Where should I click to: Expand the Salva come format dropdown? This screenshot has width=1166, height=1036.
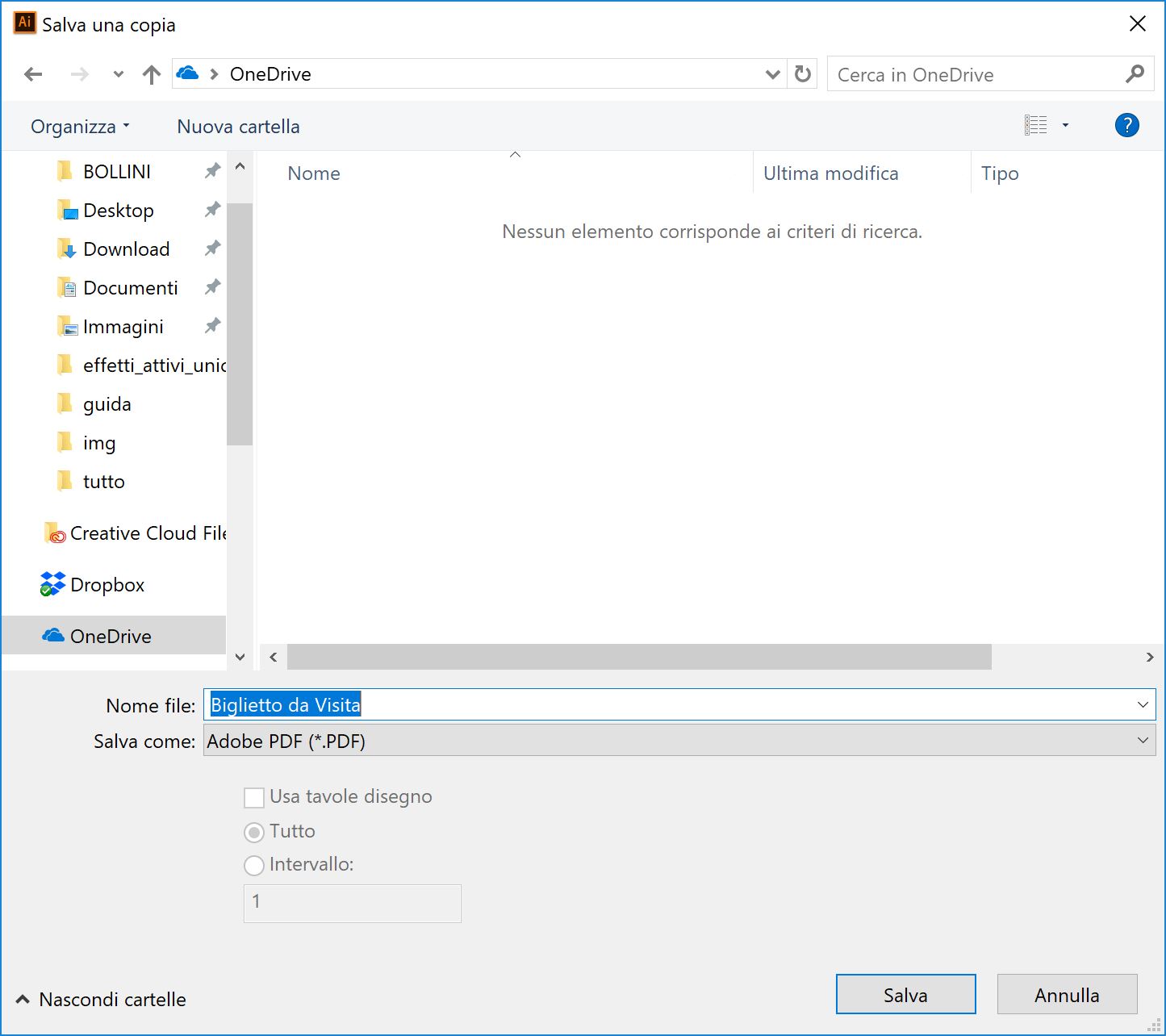click(1143, 741)
